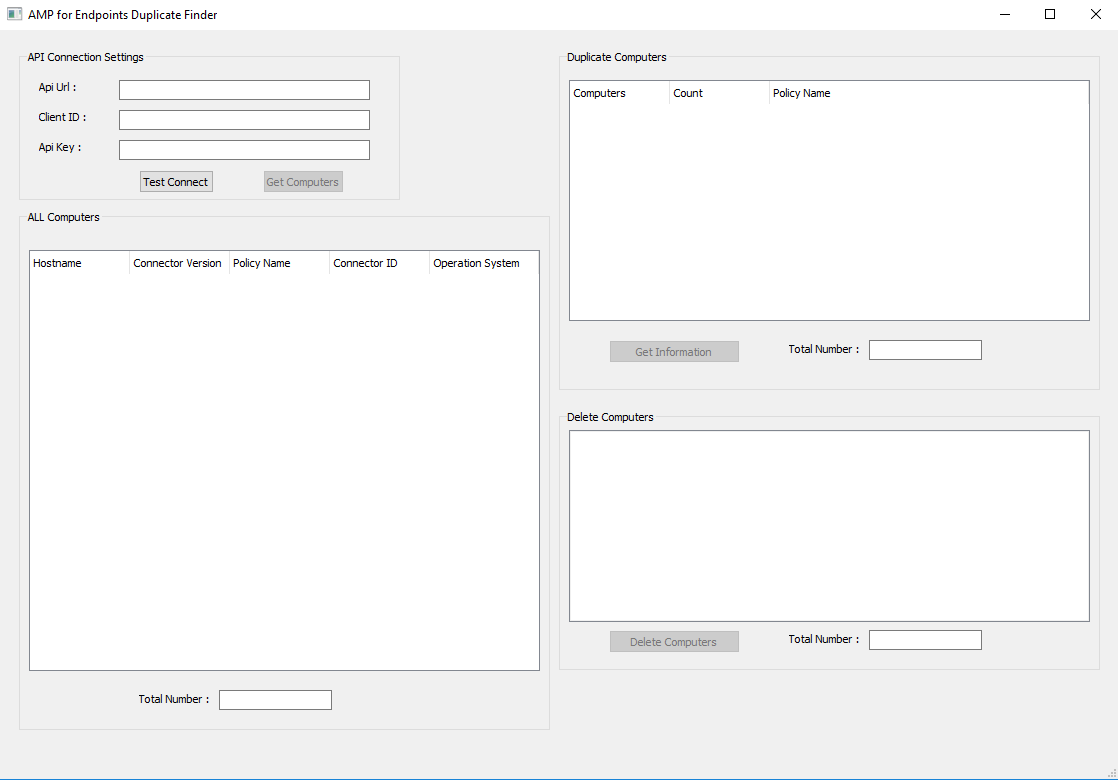Click the window resize grip icon
This screenshot has height=780, width=1118.
[x=1112, y=773]
